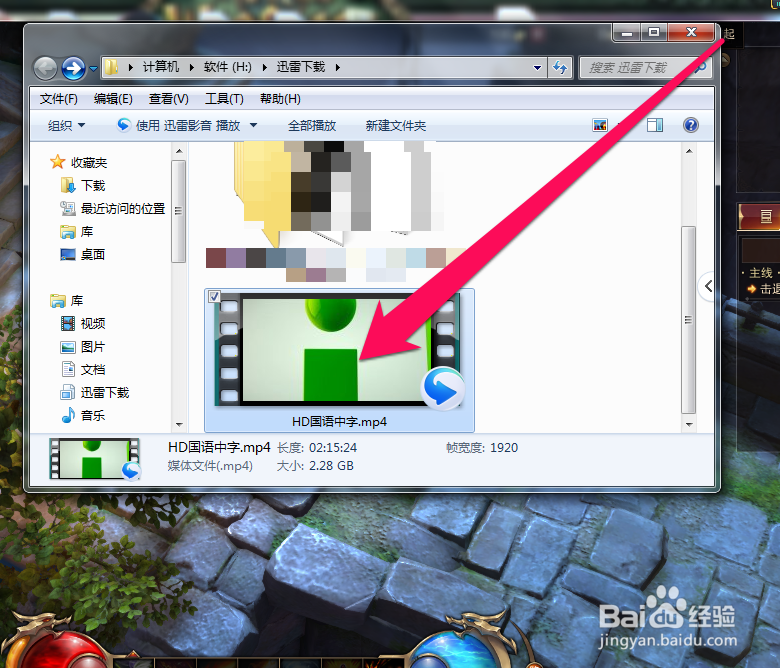Viewport: 780px width, 668px height.
Task: Open Help via the question mark icon
Action: [690, 125]
